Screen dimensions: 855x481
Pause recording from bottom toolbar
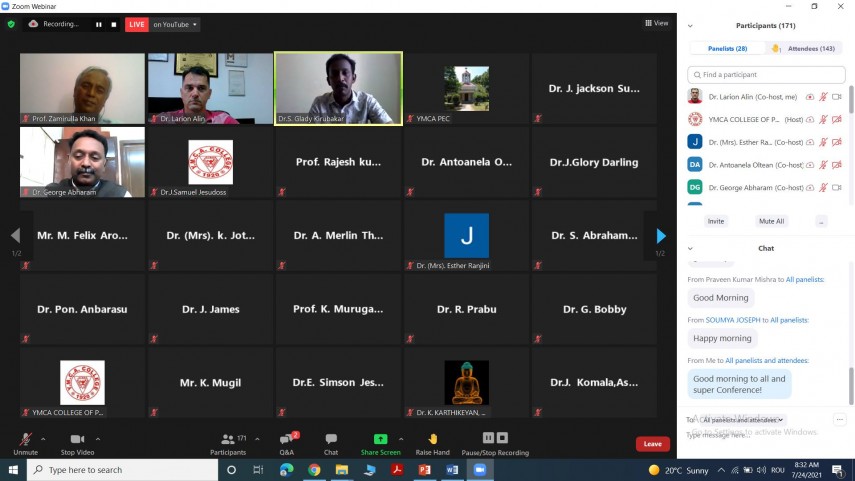[488, 438]
